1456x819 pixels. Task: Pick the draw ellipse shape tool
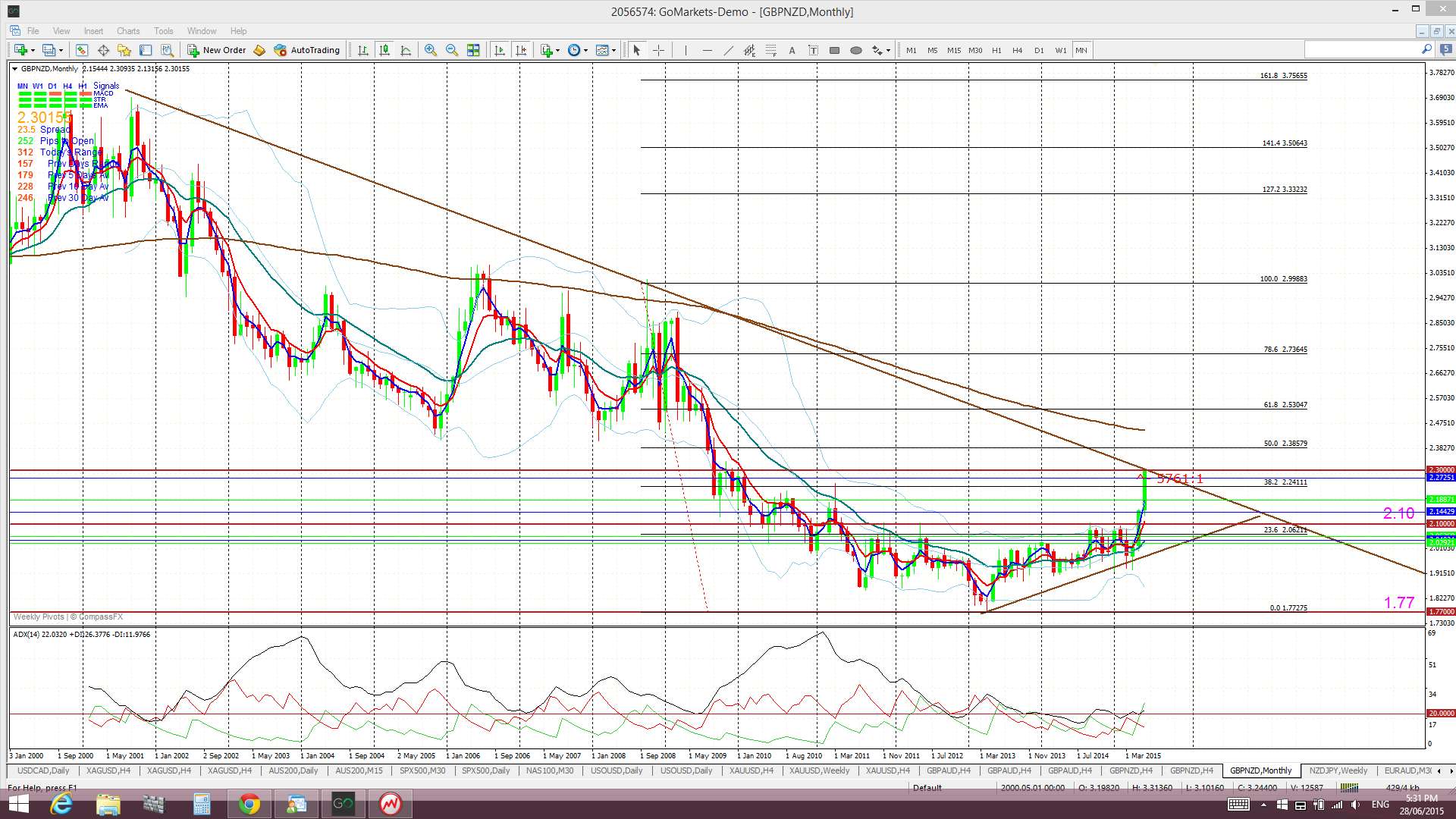(855, 50)
